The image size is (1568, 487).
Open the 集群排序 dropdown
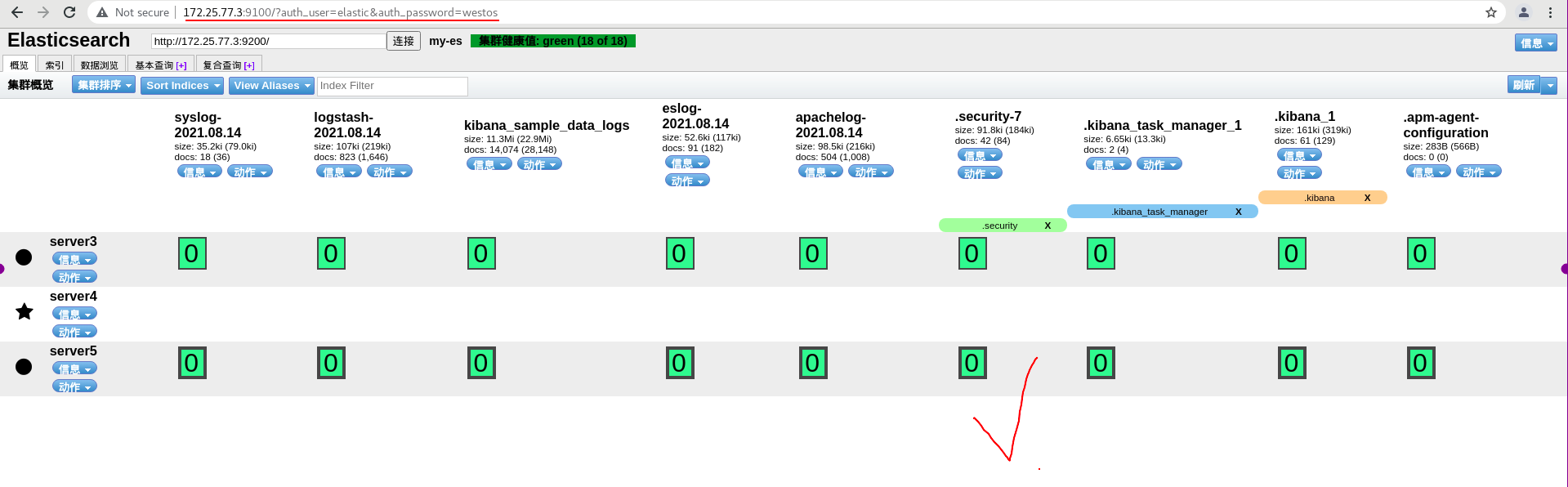[x=104, y=85]
